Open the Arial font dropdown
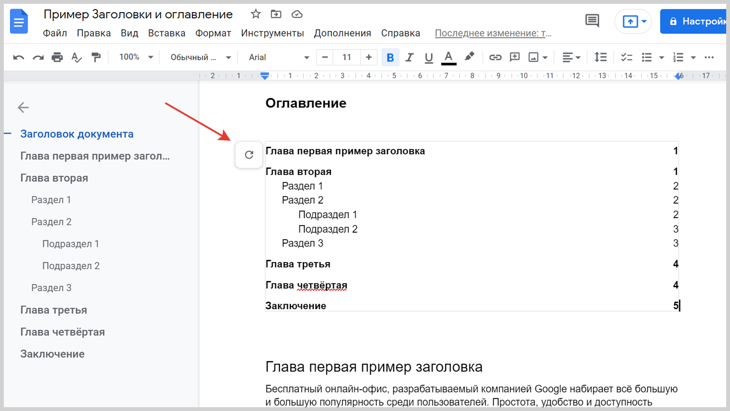Image resolution: width=730 pixels, height=411 pixels. (278, 57)
